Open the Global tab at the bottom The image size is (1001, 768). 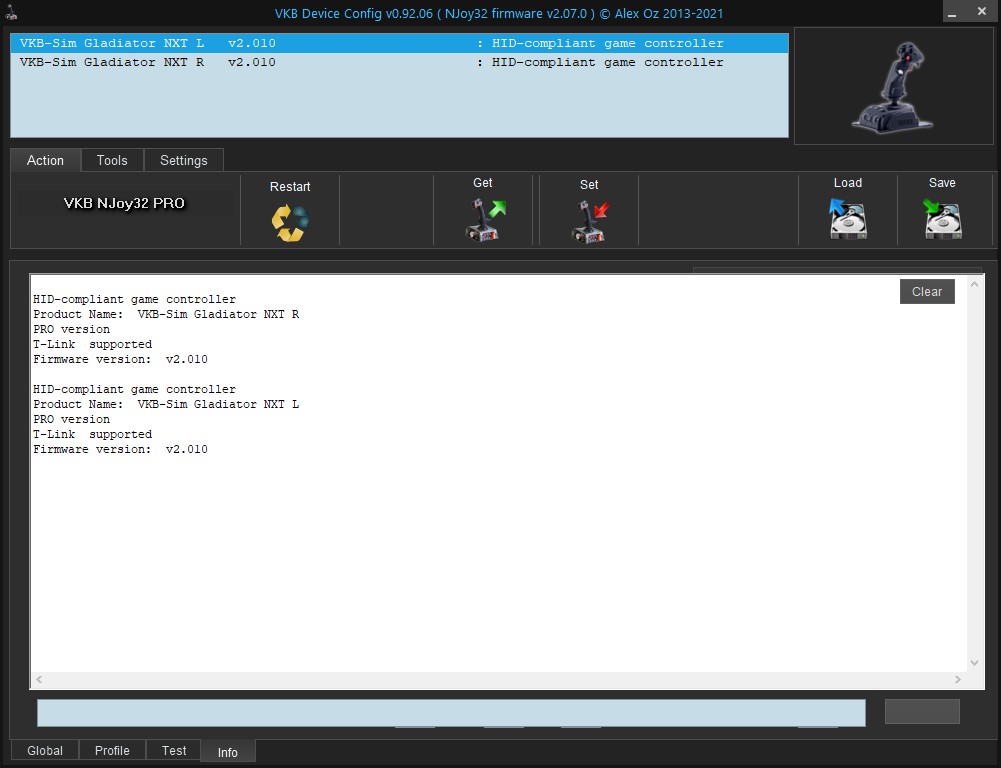[x=45, y=751]
